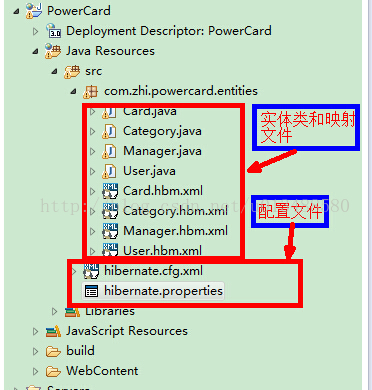Click the JavaScript Resources icon
The width and height of the screenshot is (372, 390).
tap(53, 331)
